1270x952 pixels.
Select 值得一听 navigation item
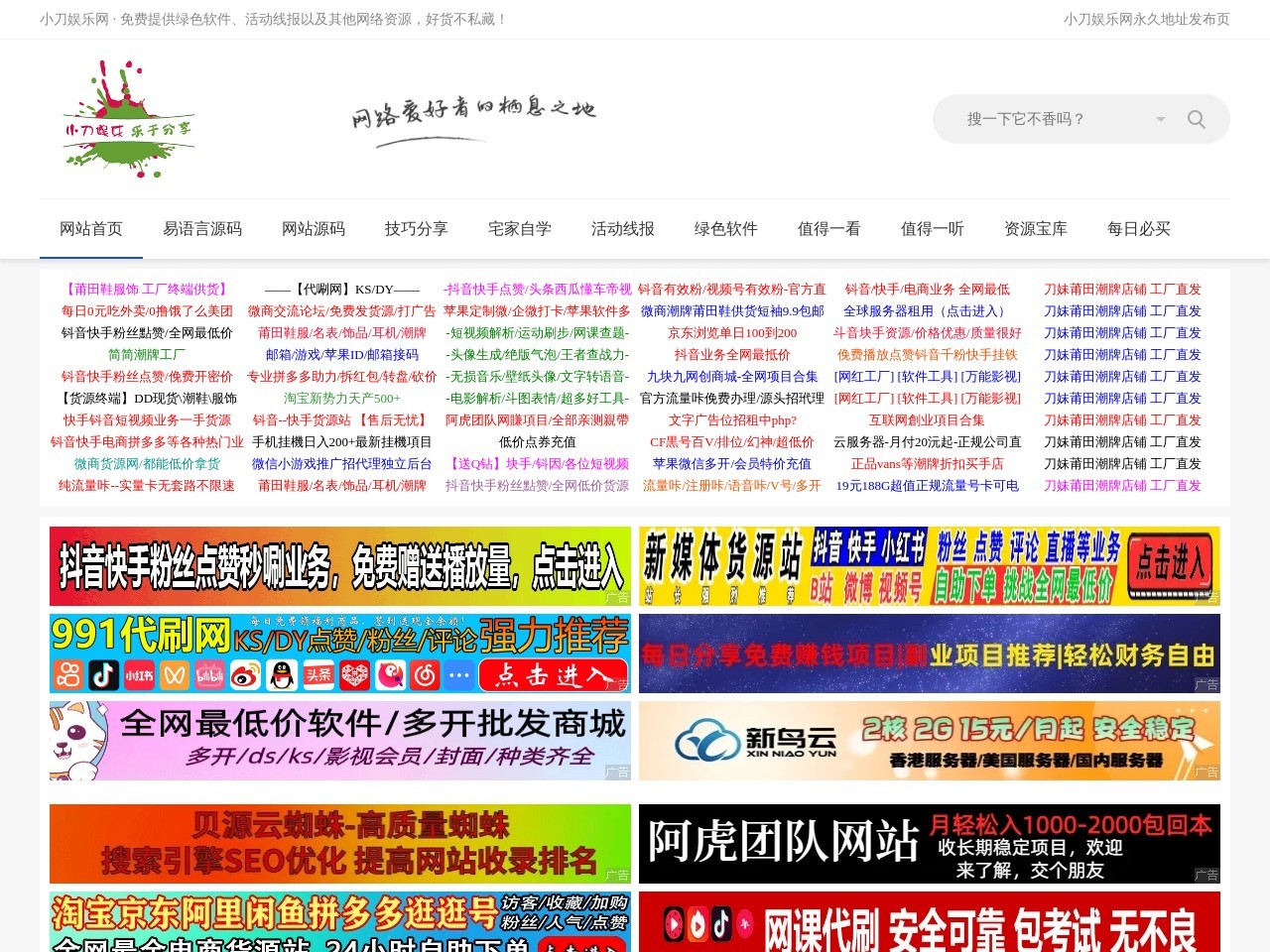pyautogui.click(x=933, y=229)
